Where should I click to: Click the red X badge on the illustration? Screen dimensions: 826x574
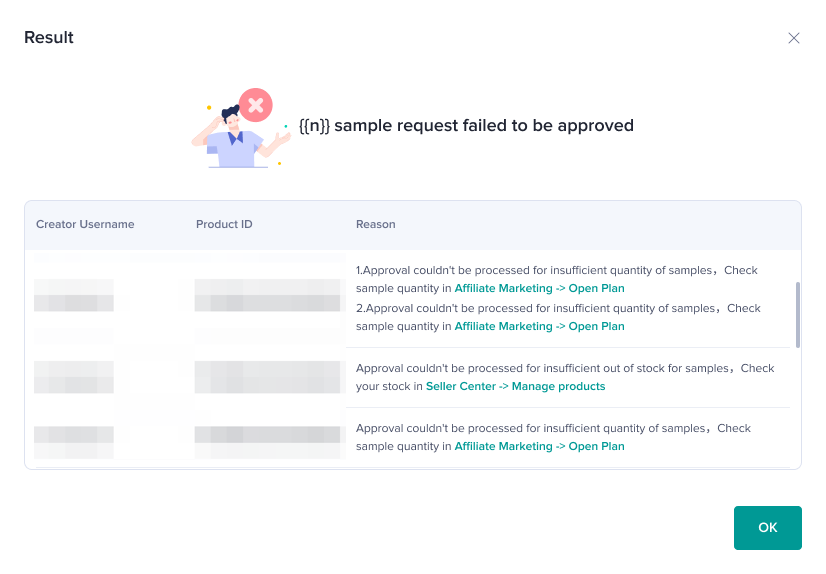coord(256,104)
